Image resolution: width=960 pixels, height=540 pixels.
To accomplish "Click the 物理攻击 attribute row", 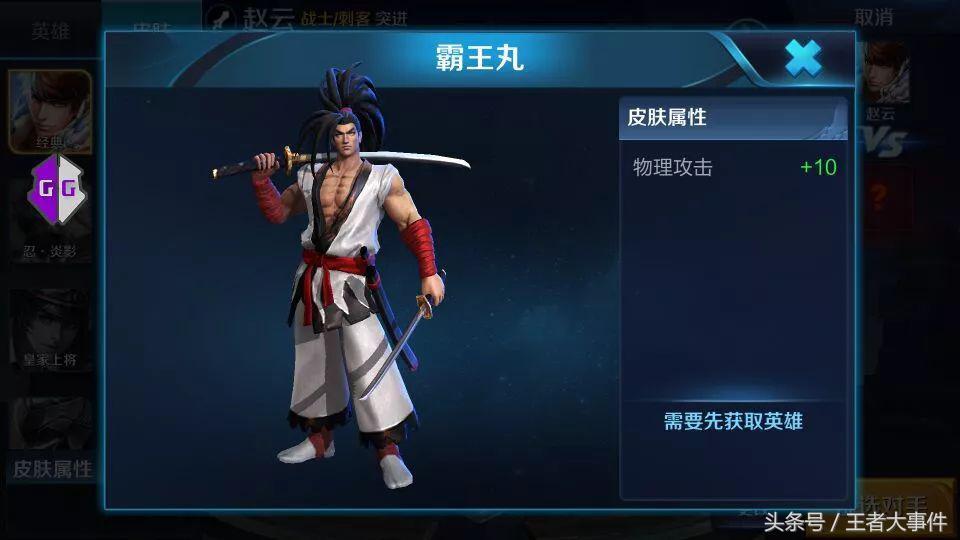I will coord(733,167).
